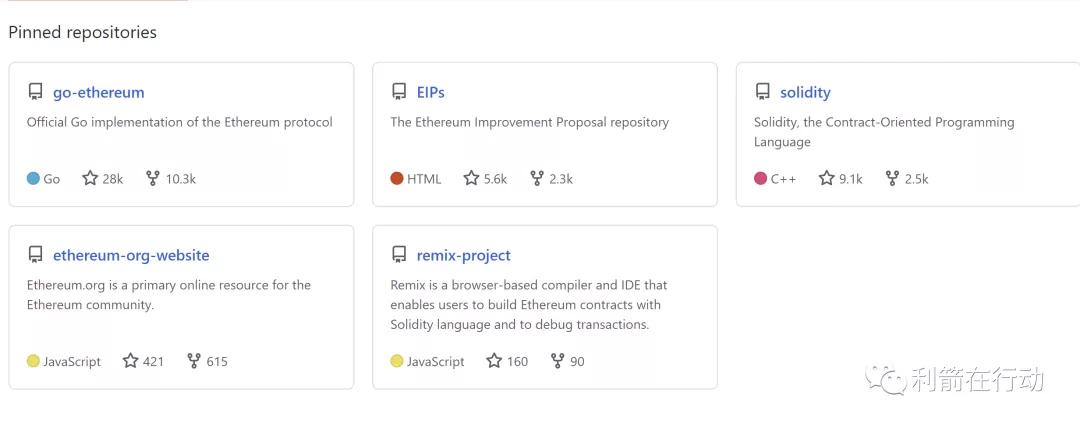Click the go-ethereum repository book icon
The image size is (1080, 427).
[35, 92]
